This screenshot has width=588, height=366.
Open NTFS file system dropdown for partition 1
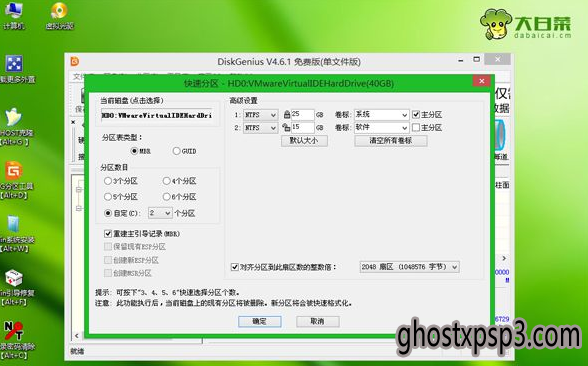(x=261, y=115)
